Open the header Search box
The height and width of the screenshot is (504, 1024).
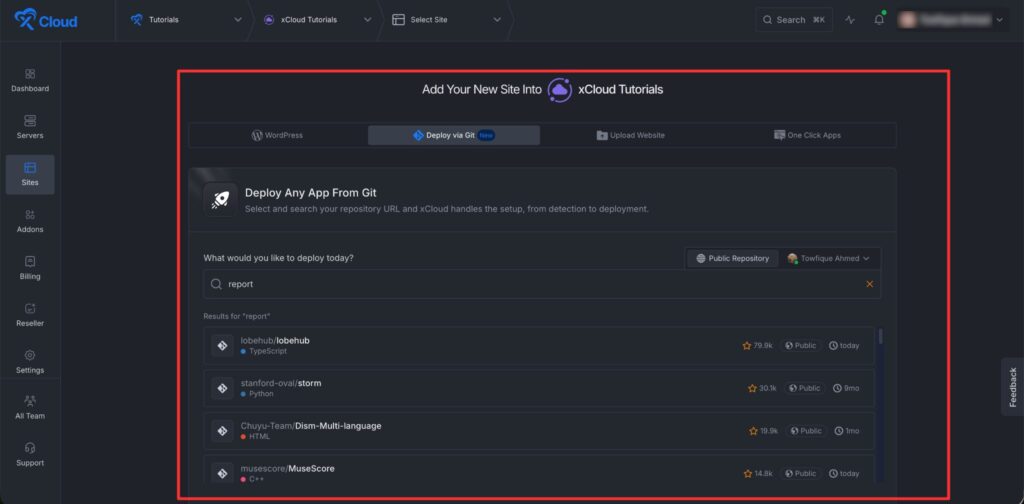point(794,20)
